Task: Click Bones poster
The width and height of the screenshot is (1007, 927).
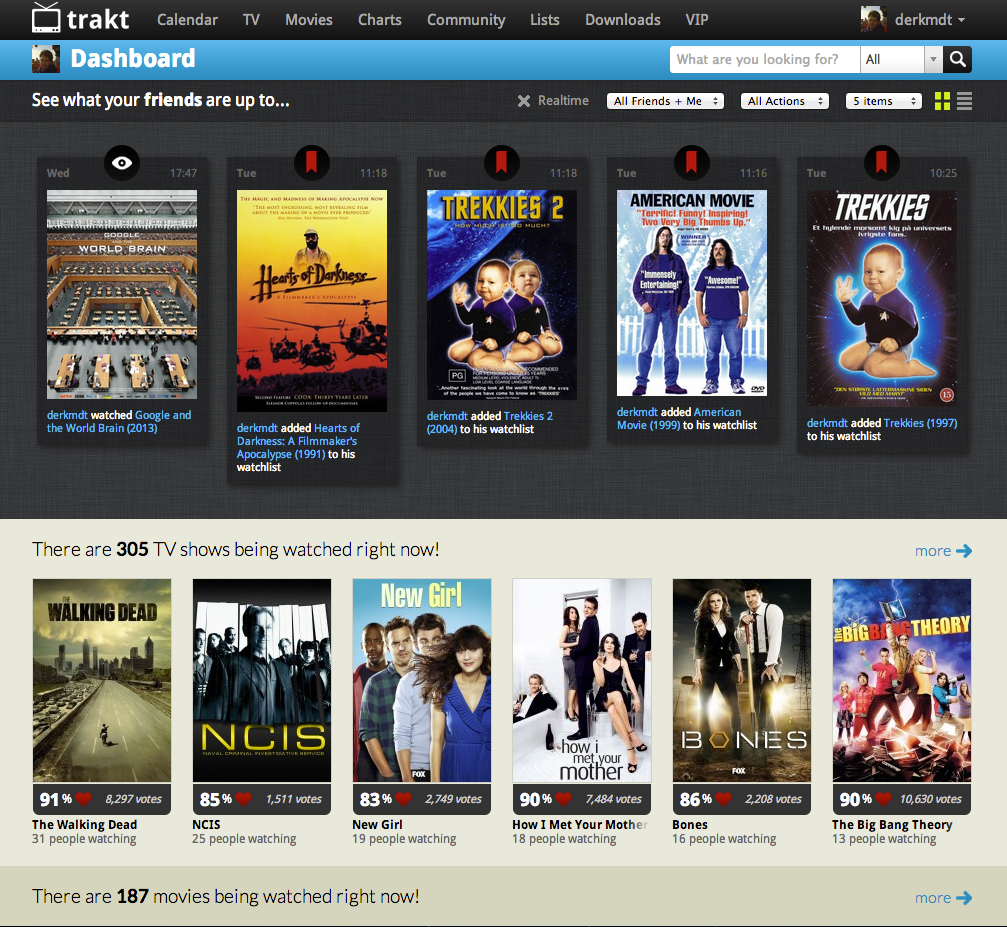Action: pos(742,680)
